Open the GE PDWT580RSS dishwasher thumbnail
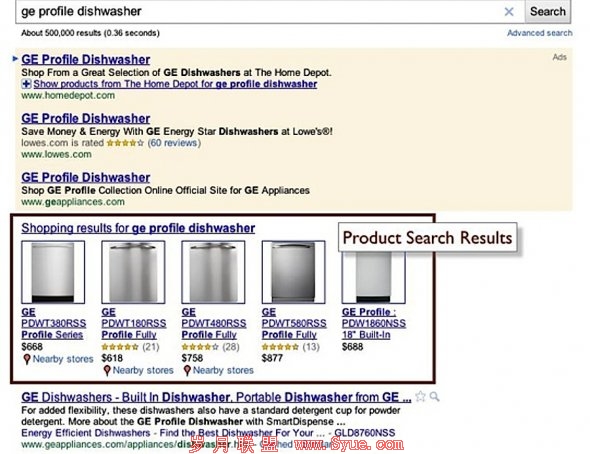This screenshot has height=454, width=590. click(x=293, y=272)
